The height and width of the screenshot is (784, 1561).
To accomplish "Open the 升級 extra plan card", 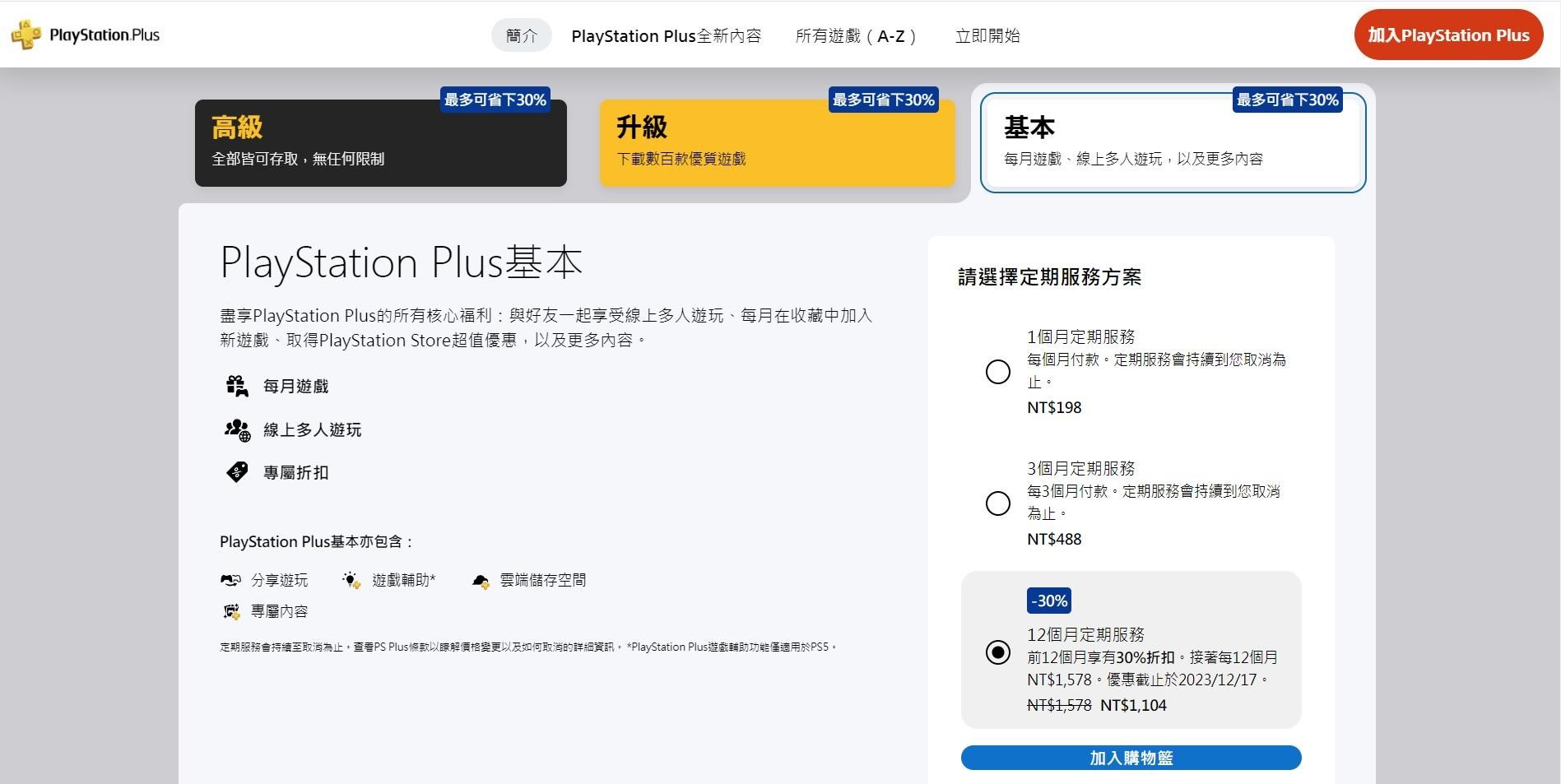I will click(x=777, y=143).
